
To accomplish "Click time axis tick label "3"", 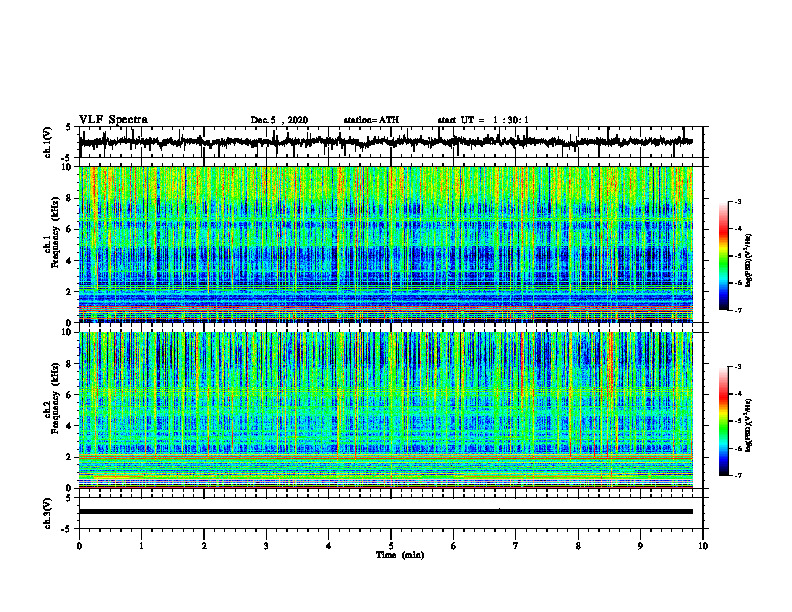I will (x=266, y=546).
